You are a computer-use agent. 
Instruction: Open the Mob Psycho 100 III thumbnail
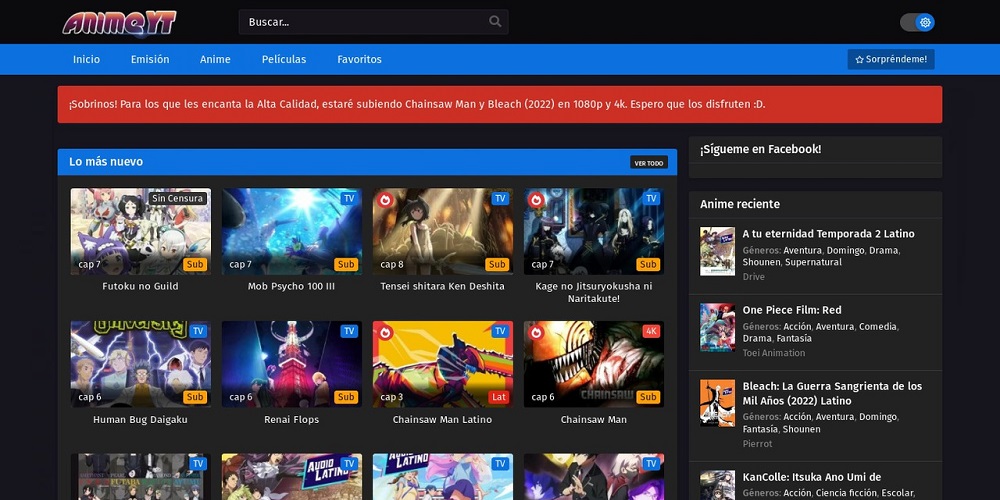click(x=291, y=232)
